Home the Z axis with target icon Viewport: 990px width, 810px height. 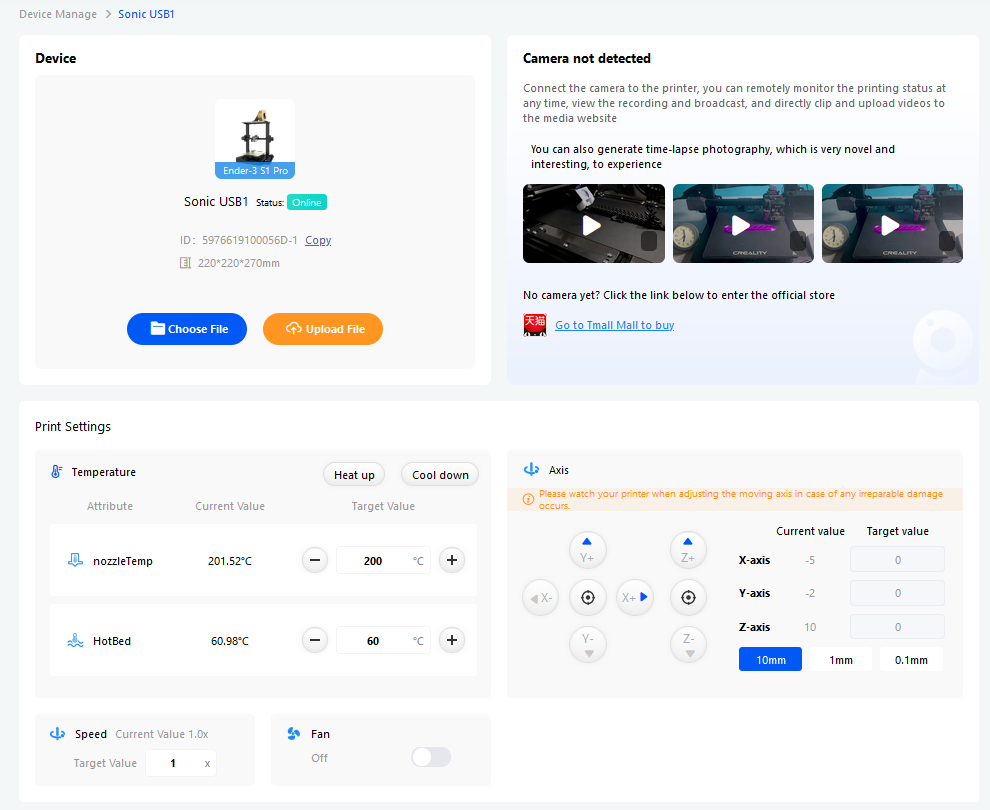pyautogui.click(x=688, y=597)
